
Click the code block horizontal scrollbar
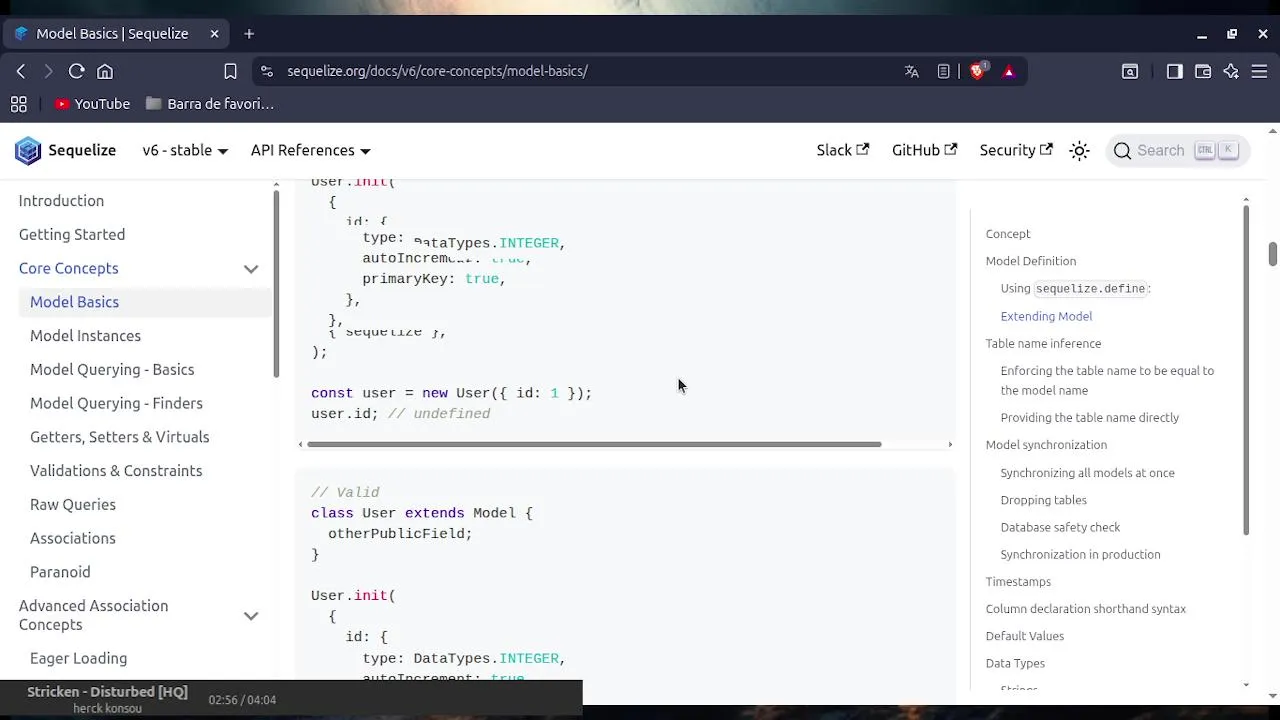[x=594, y=444]
